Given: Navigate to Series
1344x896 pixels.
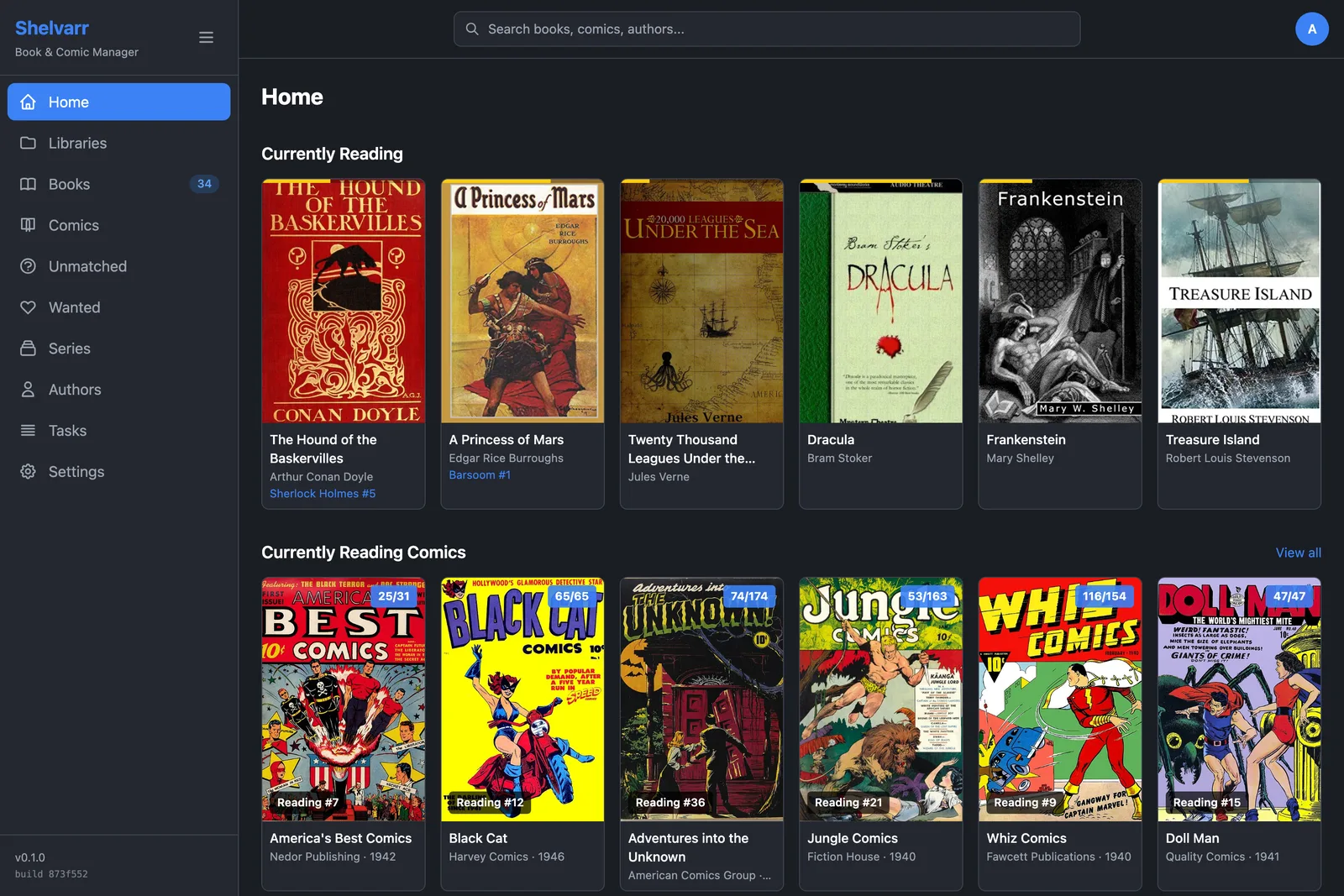Looking at the screenshot, I should point(119,348).
